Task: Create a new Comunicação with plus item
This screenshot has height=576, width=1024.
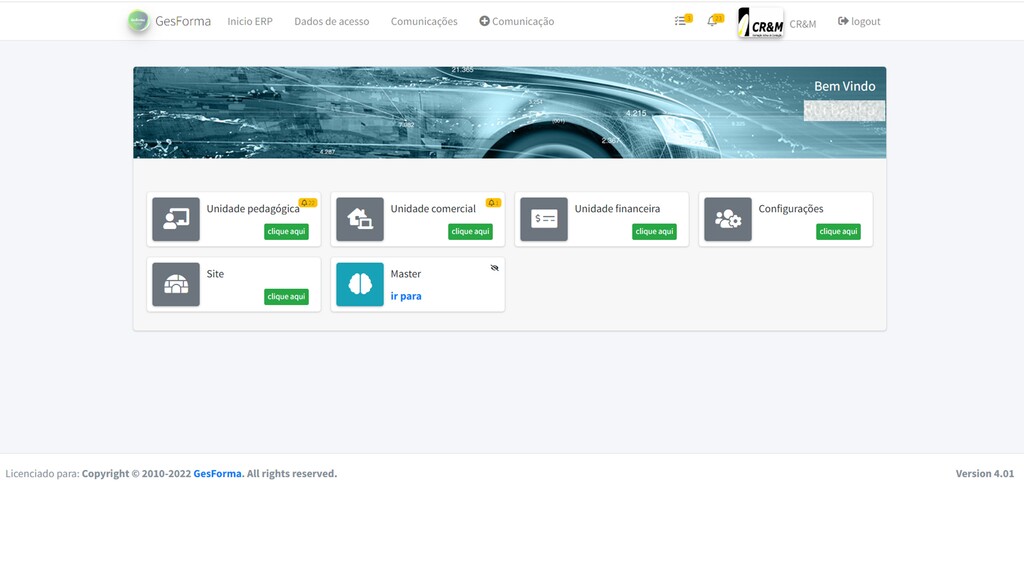Action: (x=516, y=21)
